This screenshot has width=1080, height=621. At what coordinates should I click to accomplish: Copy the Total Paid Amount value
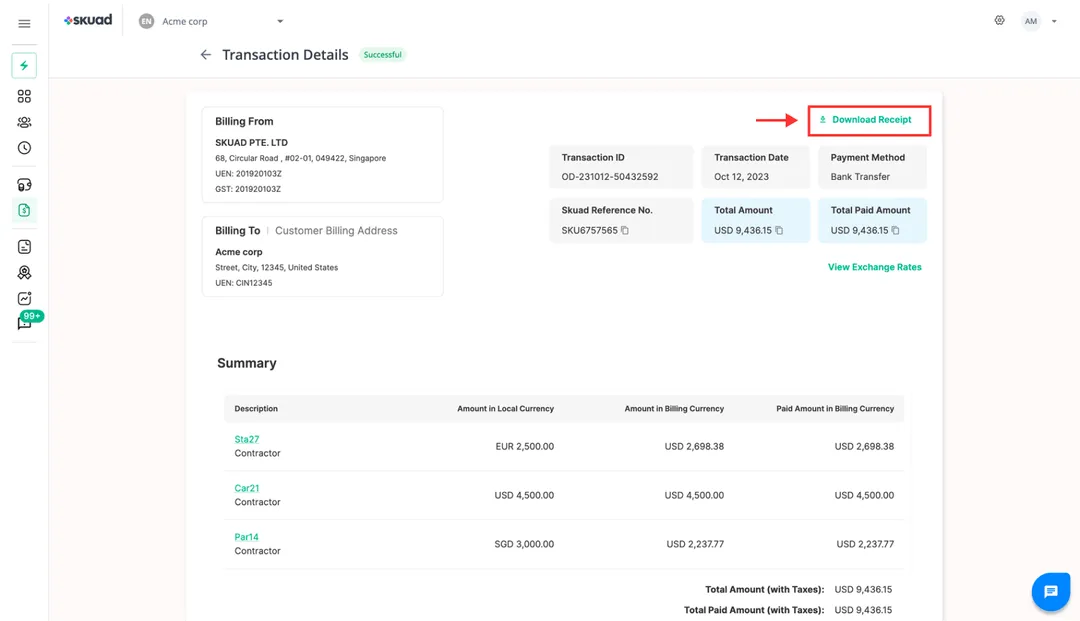click(x=895, y=231)
